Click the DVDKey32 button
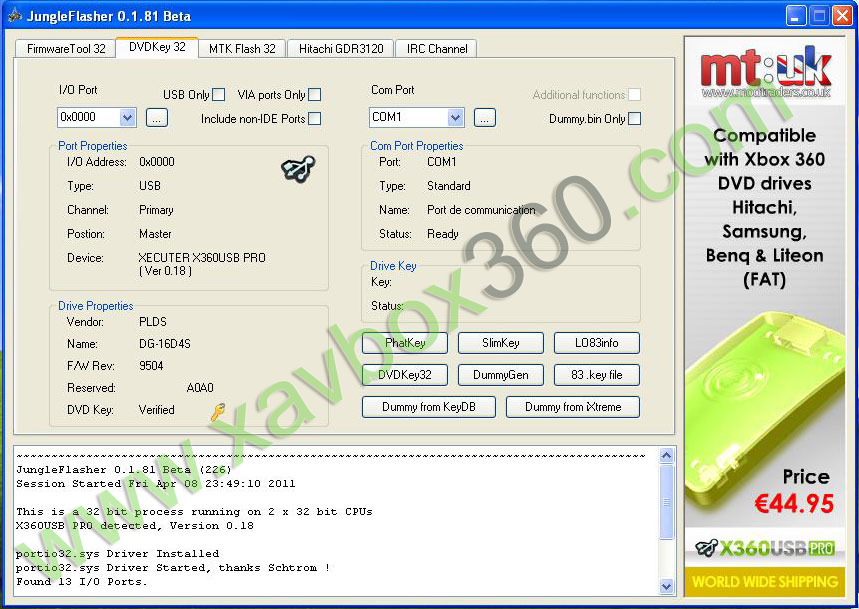859x609 pixels. [x=405, y=375]
